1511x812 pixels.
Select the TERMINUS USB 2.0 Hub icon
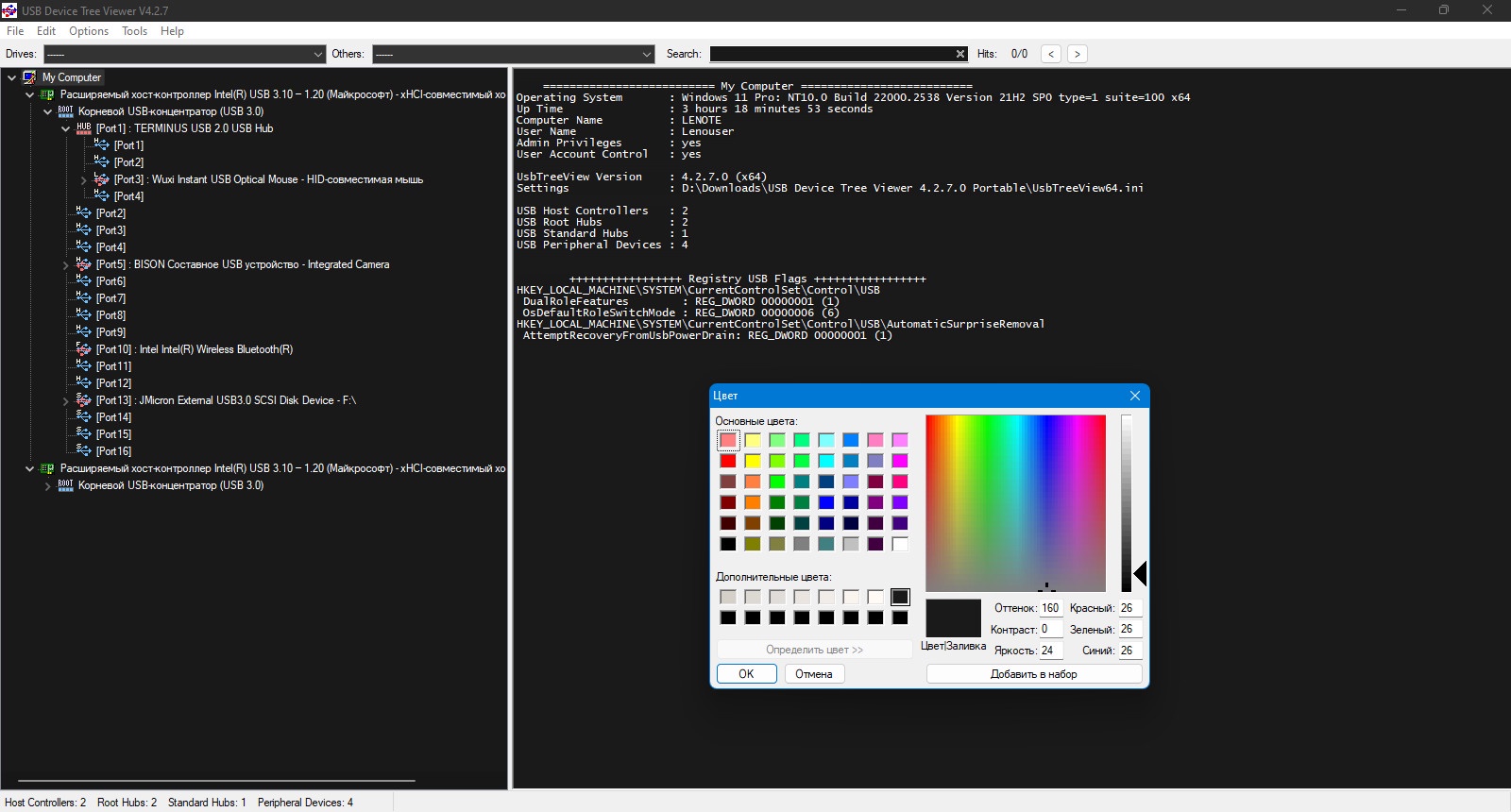[83, 128]
